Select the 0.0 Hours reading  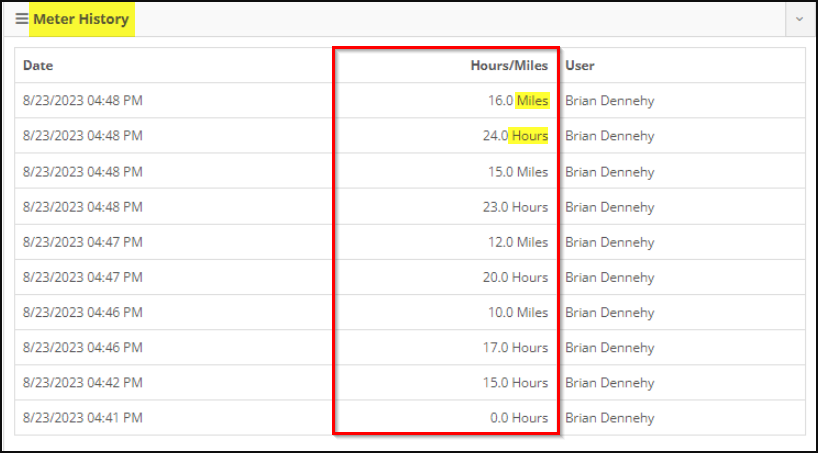click(x=519, y=418)
